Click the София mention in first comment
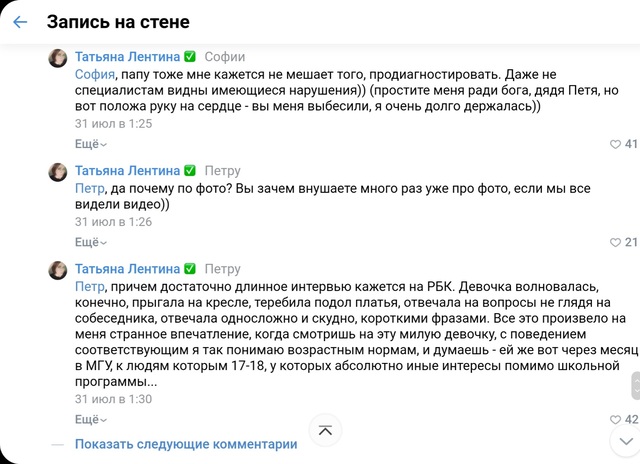This screenshot has width=640, height=464. (95, 75)
